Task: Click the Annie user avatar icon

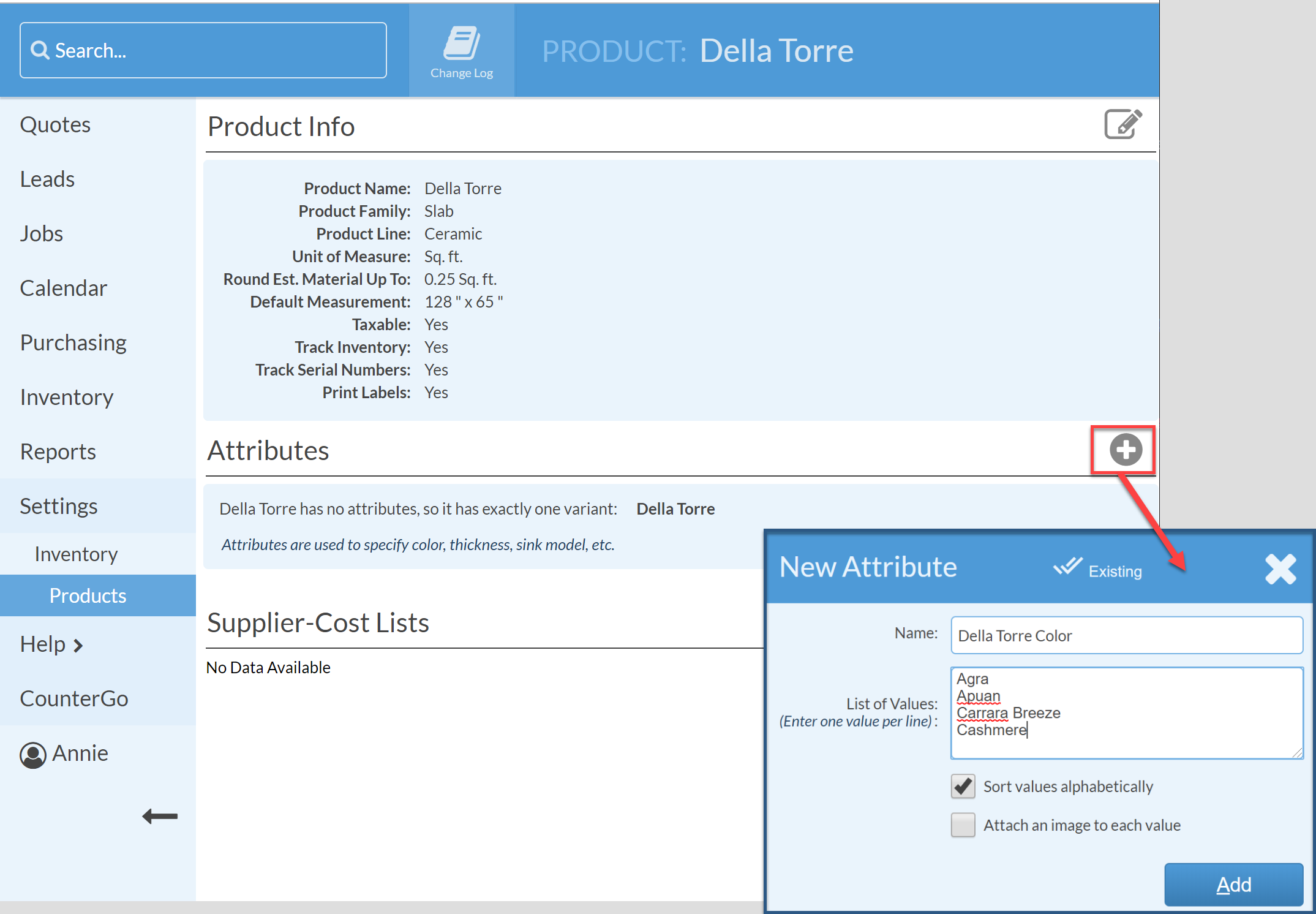Action: (33, 754)
